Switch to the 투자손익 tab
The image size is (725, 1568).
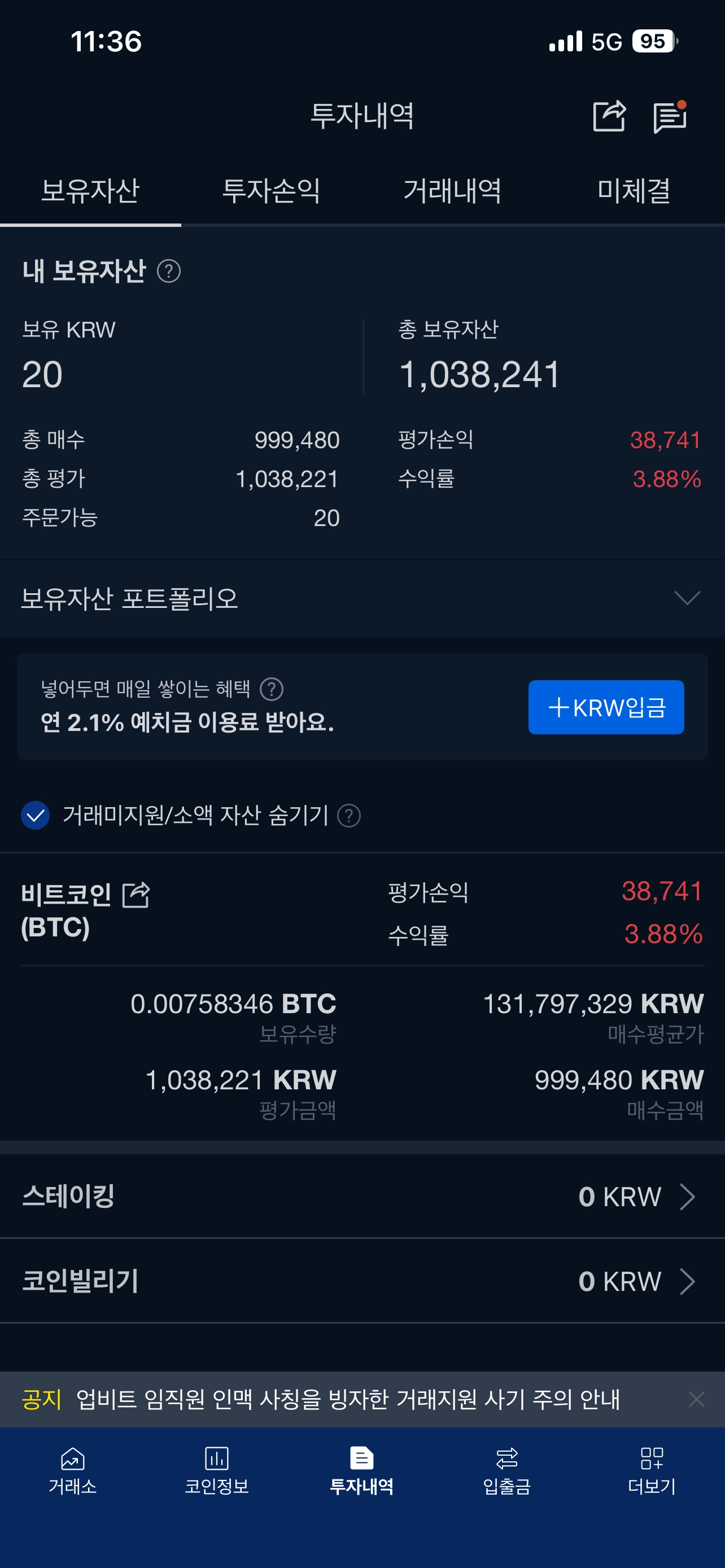[x=272, y=191]
